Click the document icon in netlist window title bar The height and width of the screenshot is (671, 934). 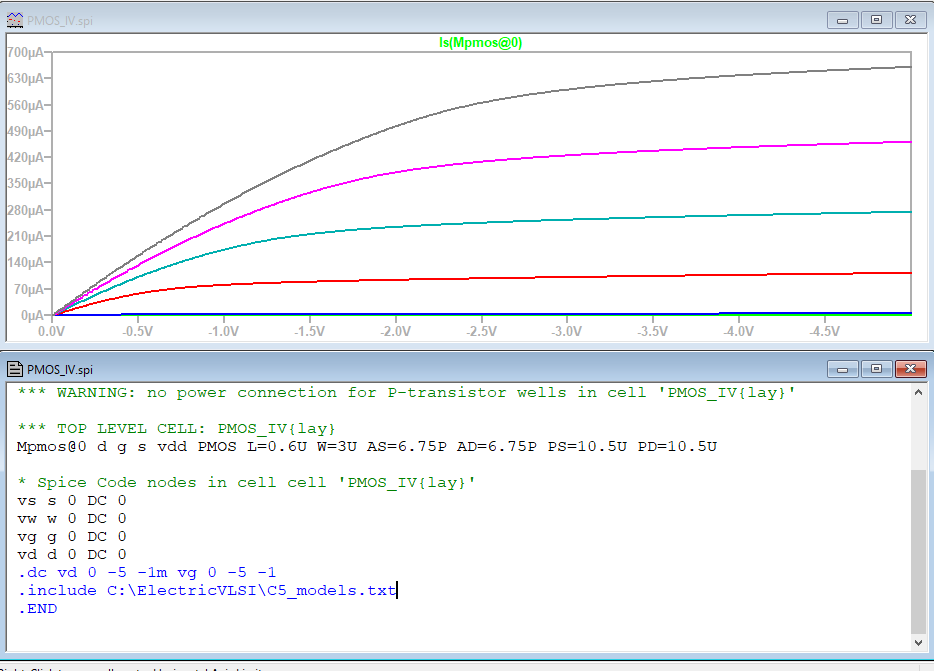[x=16, y=368]
